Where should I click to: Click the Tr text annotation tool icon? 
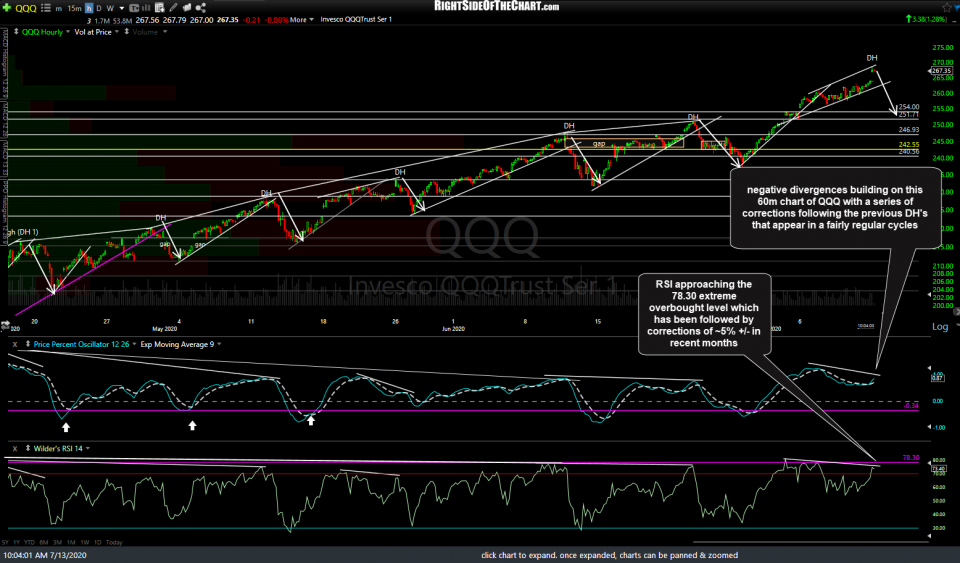(x=134, y=8)
